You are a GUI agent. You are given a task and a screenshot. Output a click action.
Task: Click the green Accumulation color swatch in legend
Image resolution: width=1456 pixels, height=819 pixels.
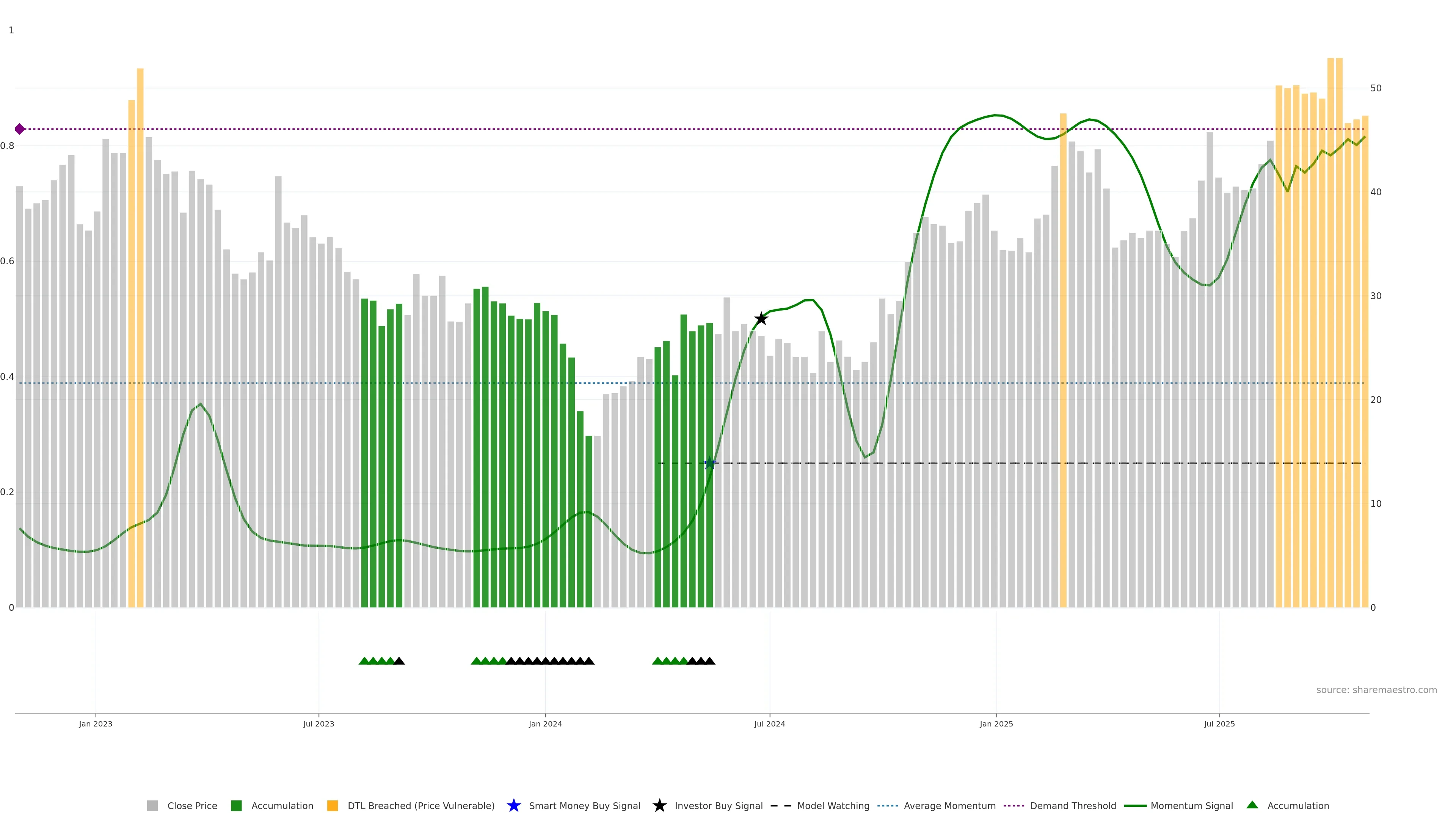click(x=236, y=805)
